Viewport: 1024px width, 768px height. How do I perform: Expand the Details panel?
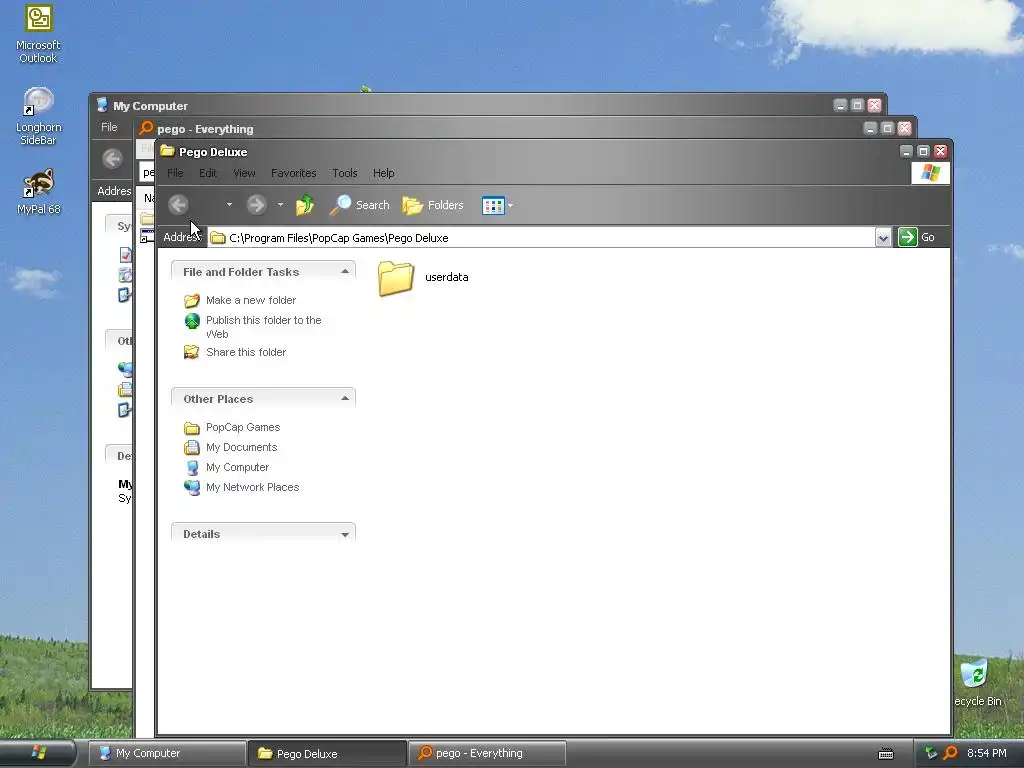[345, 534]
